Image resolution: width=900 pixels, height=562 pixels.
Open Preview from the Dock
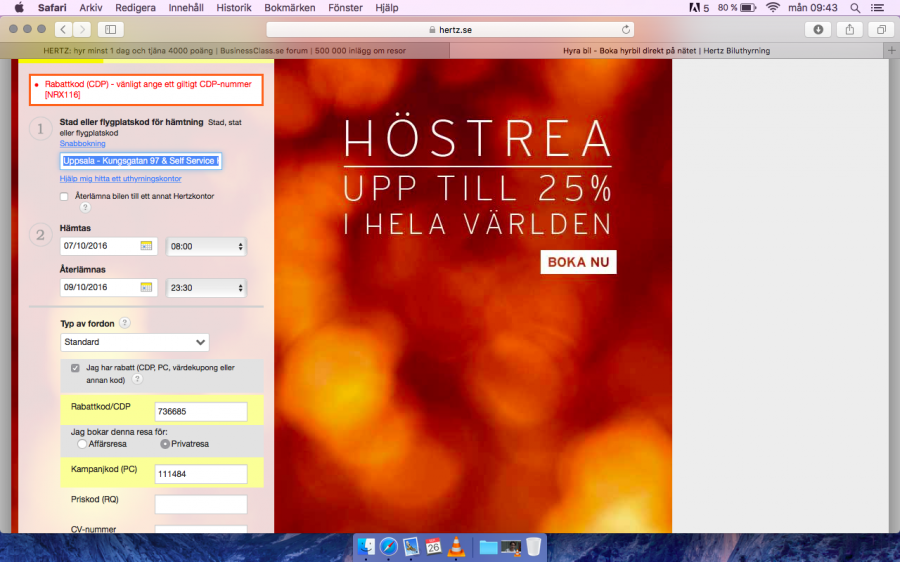coord(411,547)
